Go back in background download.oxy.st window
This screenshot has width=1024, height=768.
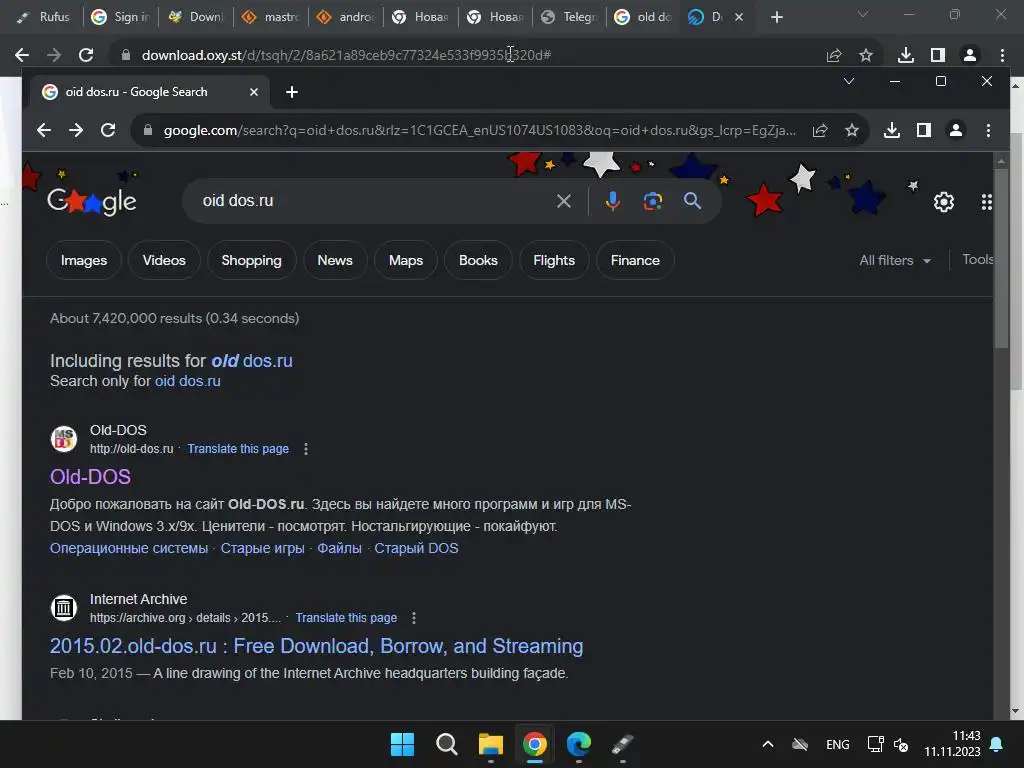[x=22, y=55]
